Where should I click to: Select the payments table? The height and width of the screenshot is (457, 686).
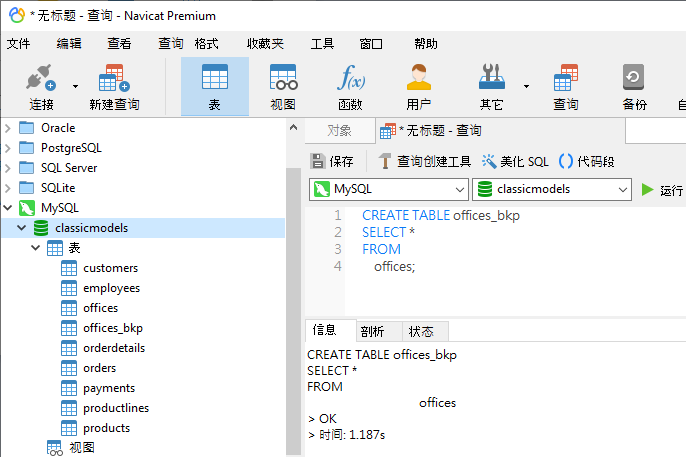(x=109, y=388)
